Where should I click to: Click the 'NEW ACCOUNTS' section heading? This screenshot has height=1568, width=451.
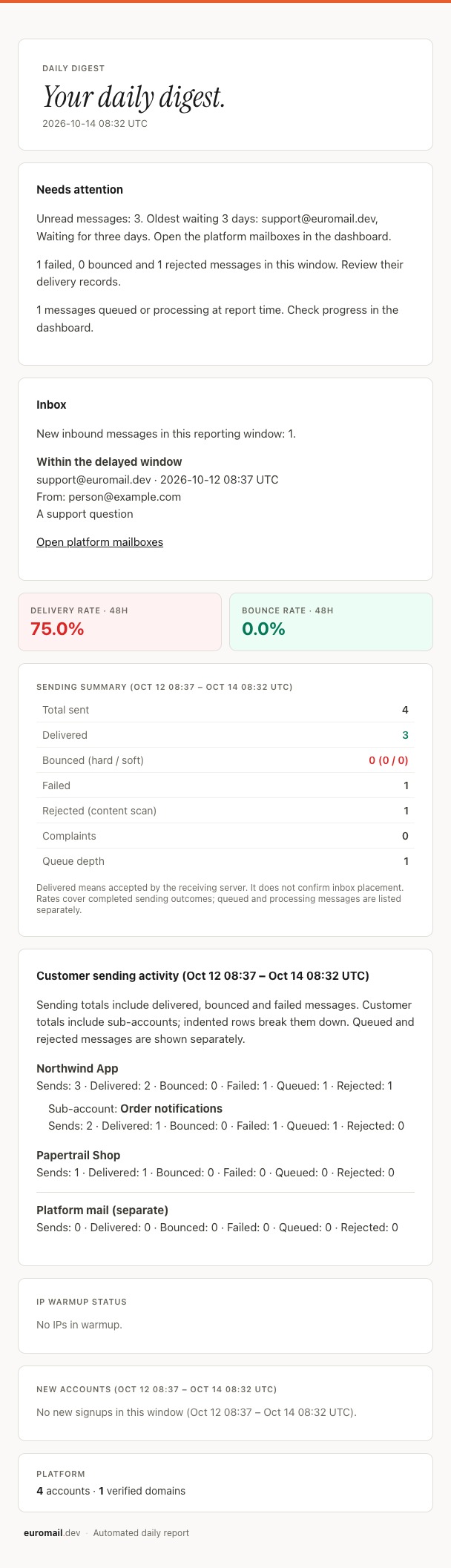click(x=157, y=1389)
